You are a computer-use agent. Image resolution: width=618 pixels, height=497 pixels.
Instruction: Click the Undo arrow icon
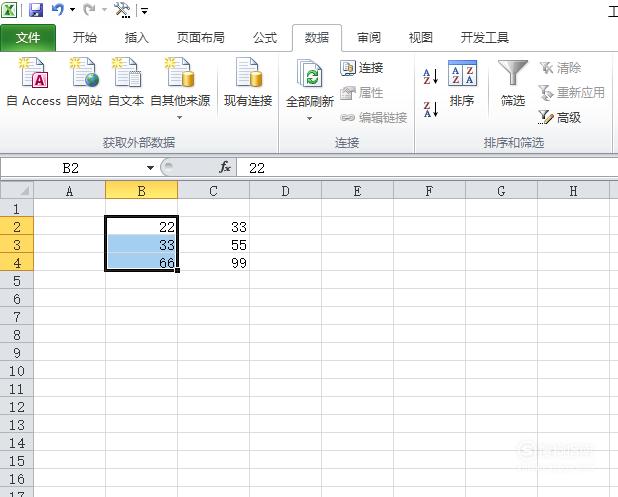[58, 9]
